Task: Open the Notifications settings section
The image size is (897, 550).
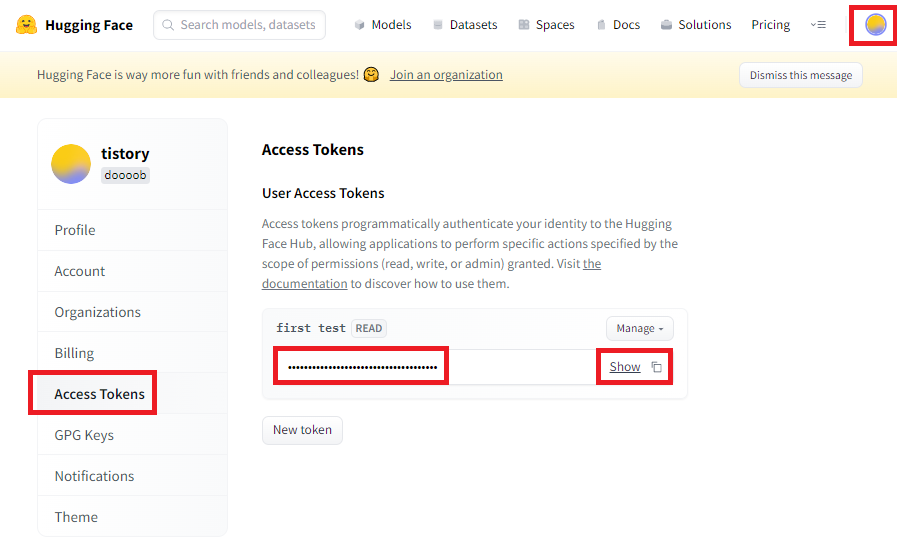Action: (133, 476)
